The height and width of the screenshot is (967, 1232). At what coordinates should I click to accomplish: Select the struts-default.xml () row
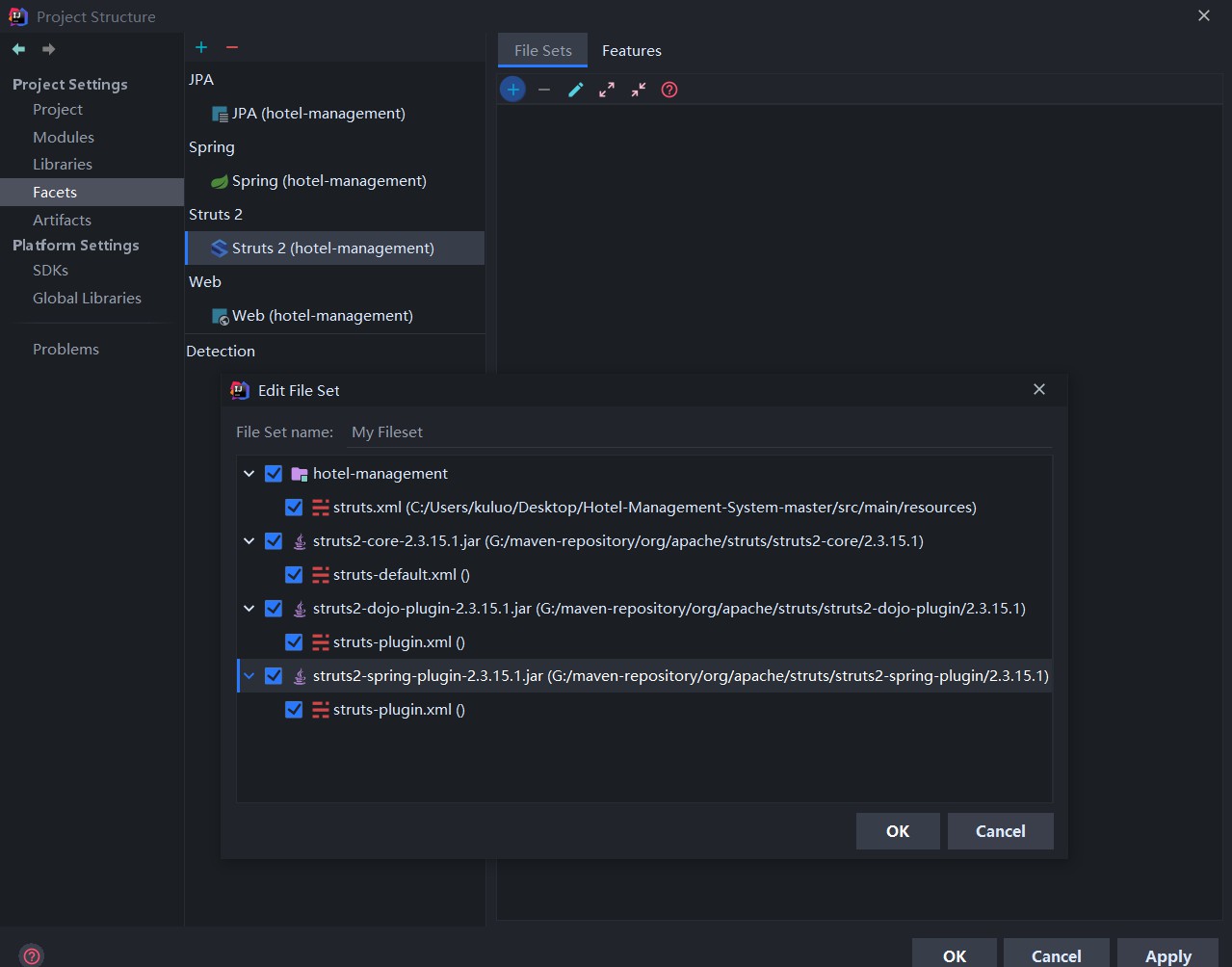644,575
